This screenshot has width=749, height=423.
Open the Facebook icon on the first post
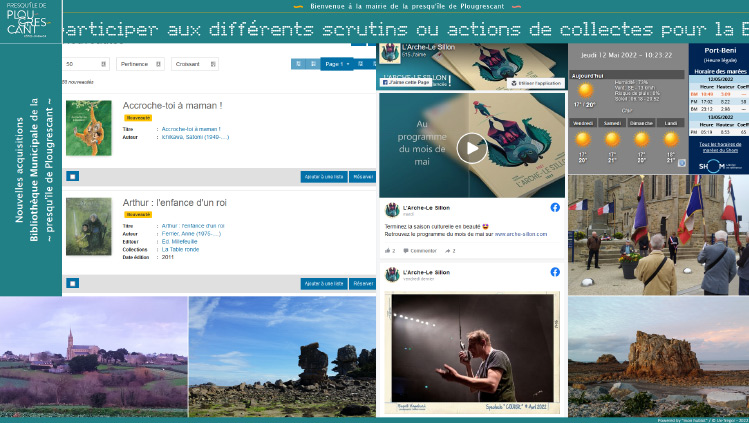(x=555, y=207)
